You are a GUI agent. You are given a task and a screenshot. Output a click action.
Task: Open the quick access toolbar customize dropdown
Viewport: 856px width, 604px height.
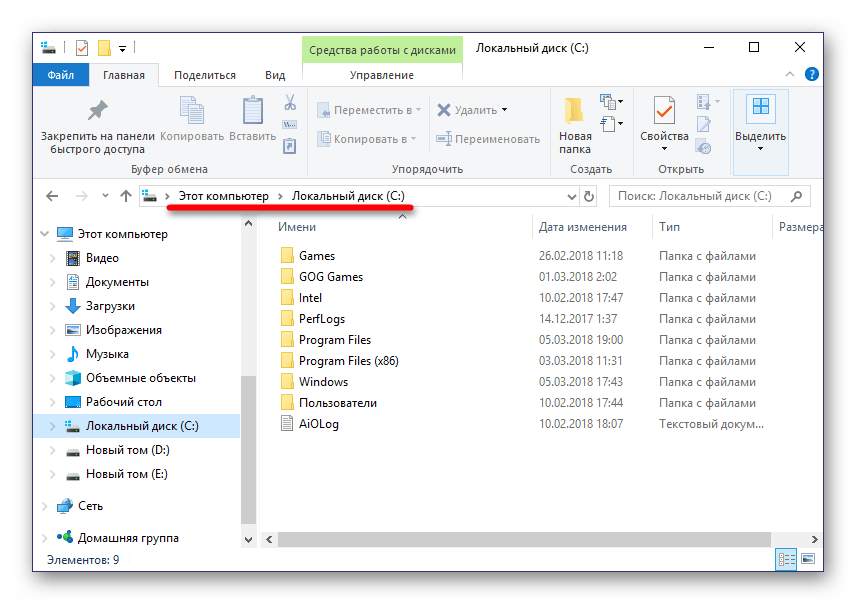pyautogui.click(x=123, y=49)
